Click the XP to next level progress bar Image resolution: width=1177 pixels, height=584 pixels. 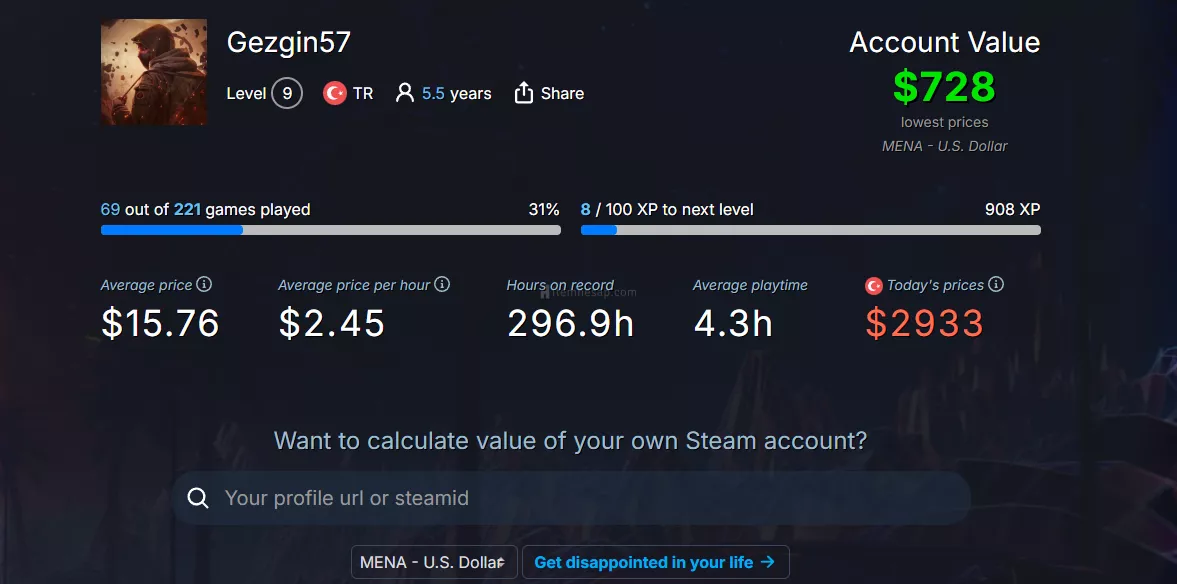pyautogui.click(x=811, y=230)
